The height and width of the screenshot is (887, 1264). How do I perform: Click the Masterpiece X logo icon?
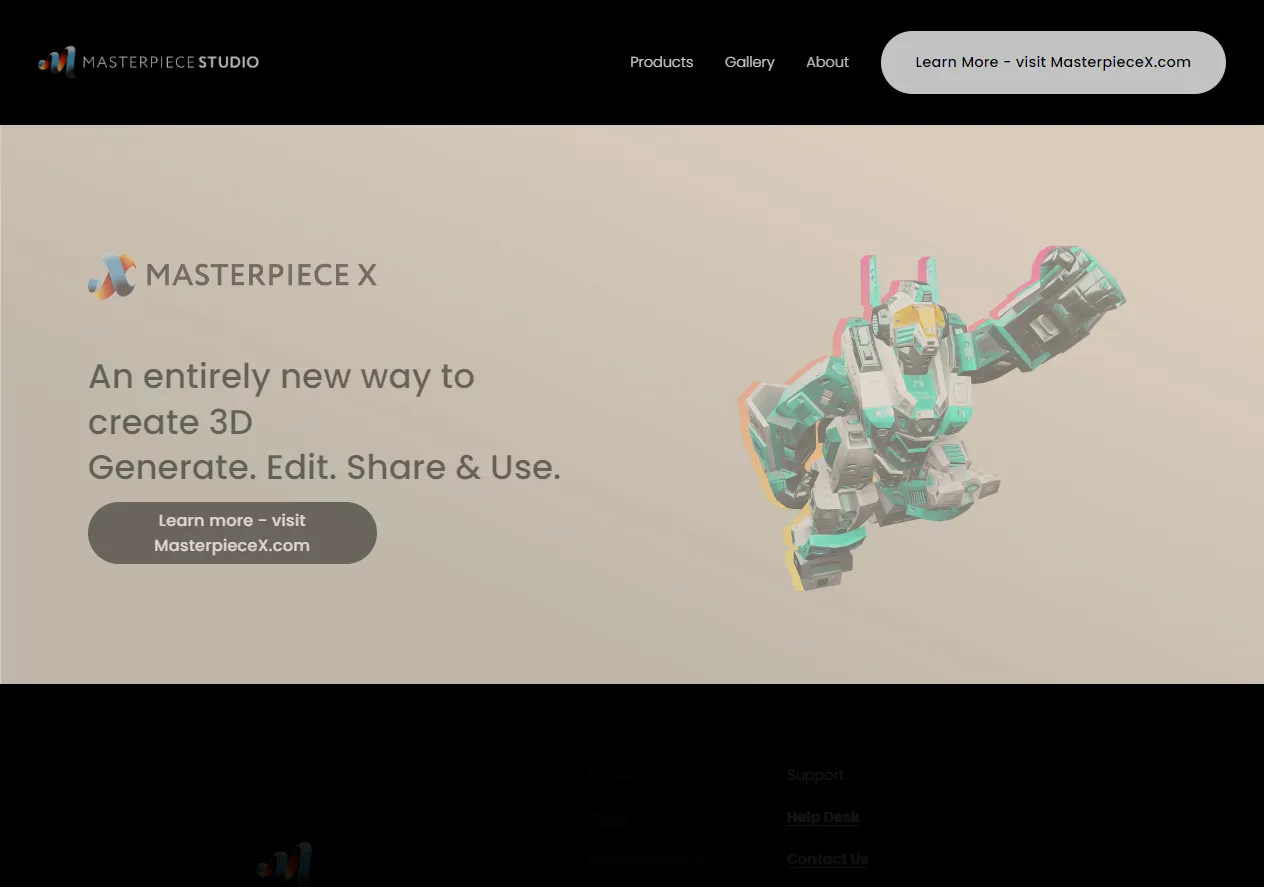(x=112, y=276)
